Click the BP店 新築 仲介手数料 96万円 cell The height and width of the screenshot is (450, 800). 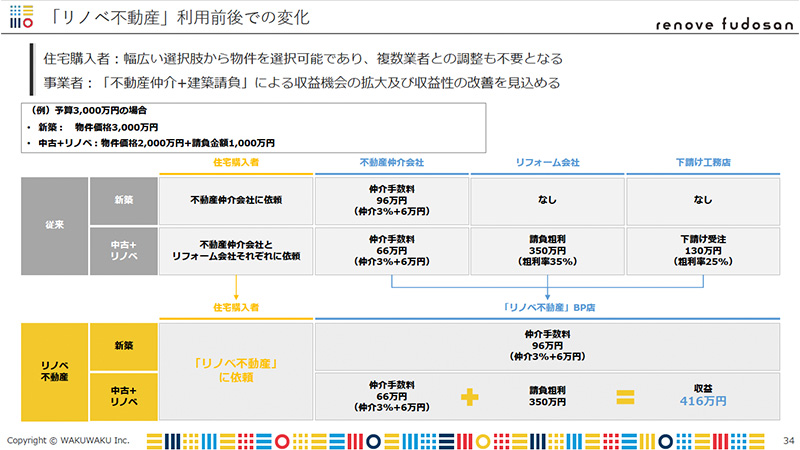coord(547,346)
